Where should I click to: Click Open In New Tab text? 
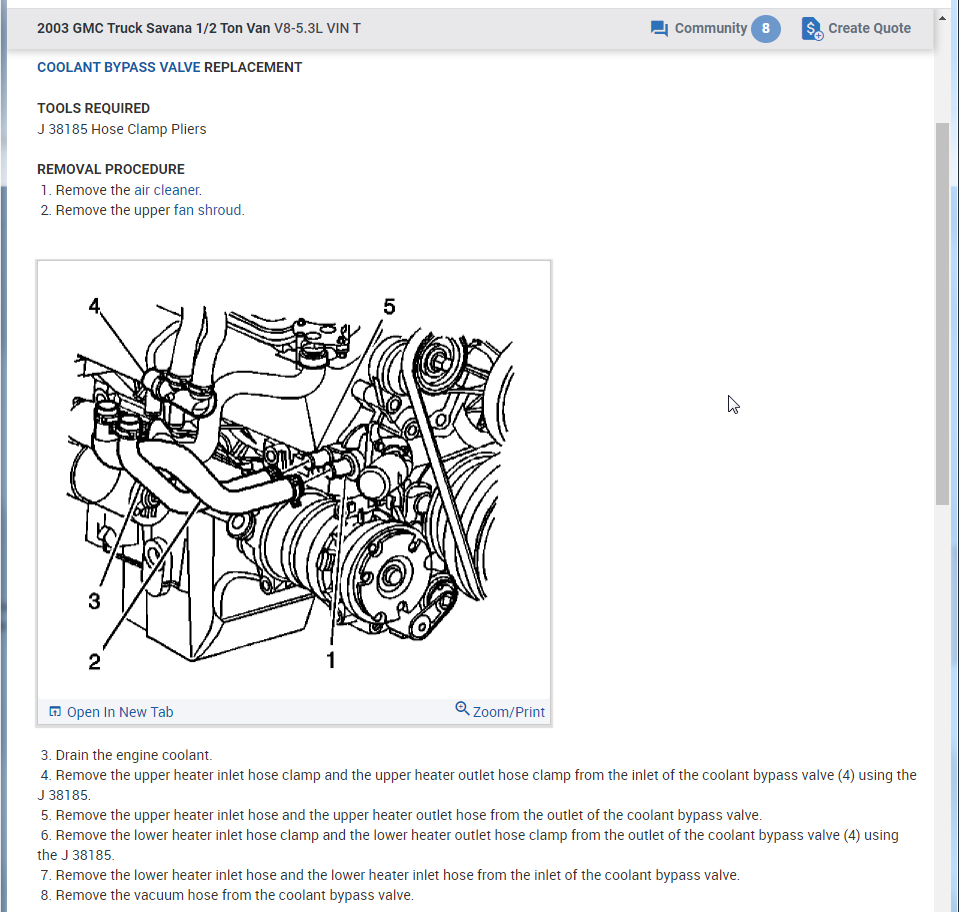click(x=120, y=712)
